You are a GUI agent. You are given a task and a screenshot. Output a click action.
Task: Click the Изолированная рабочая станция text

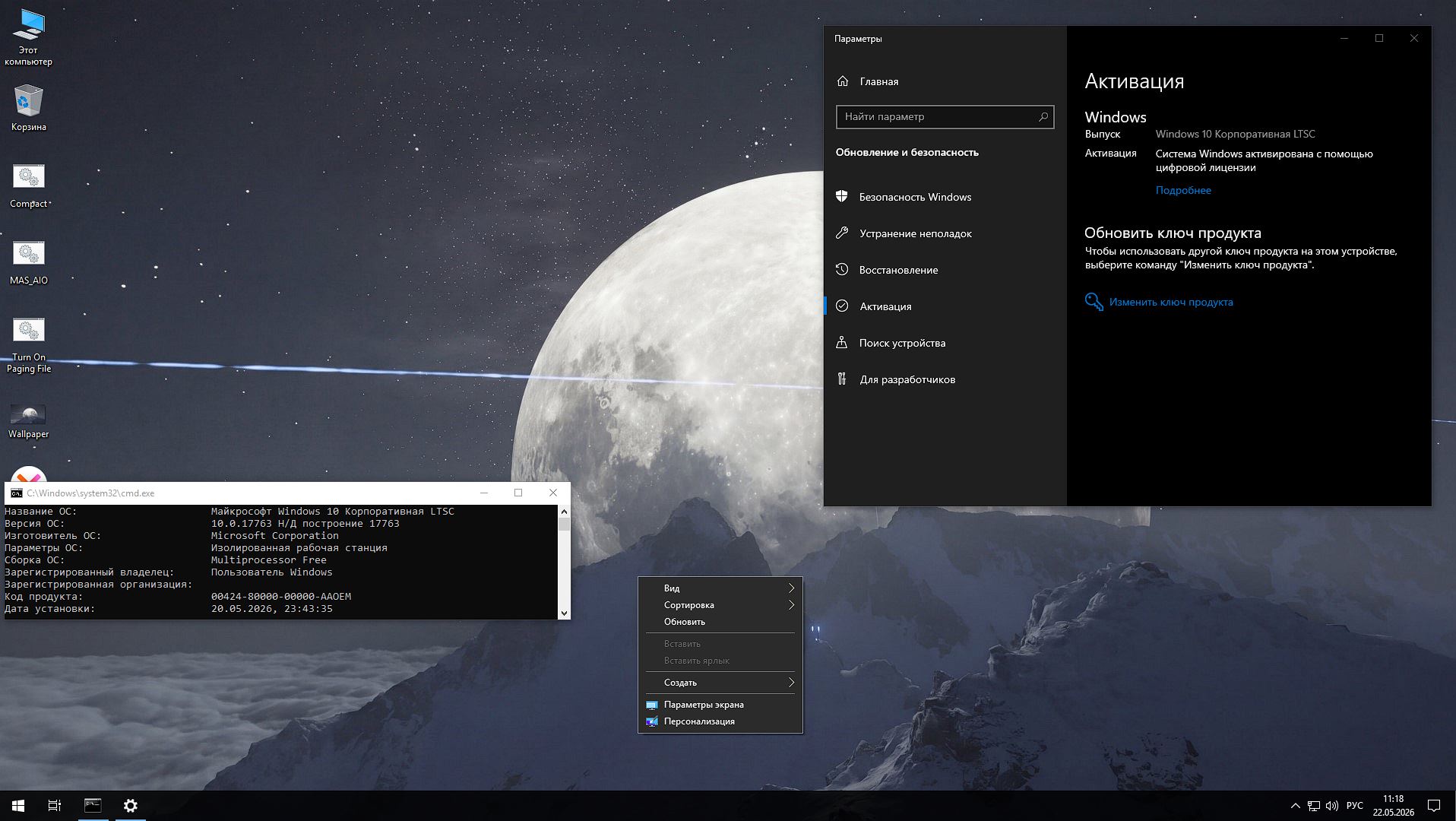click(299, 548)
